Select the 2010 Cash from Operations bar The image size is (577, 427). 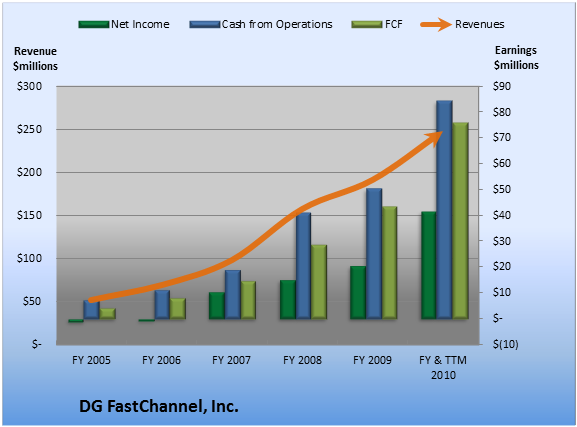pyautogui.click(x=445, y=209)
